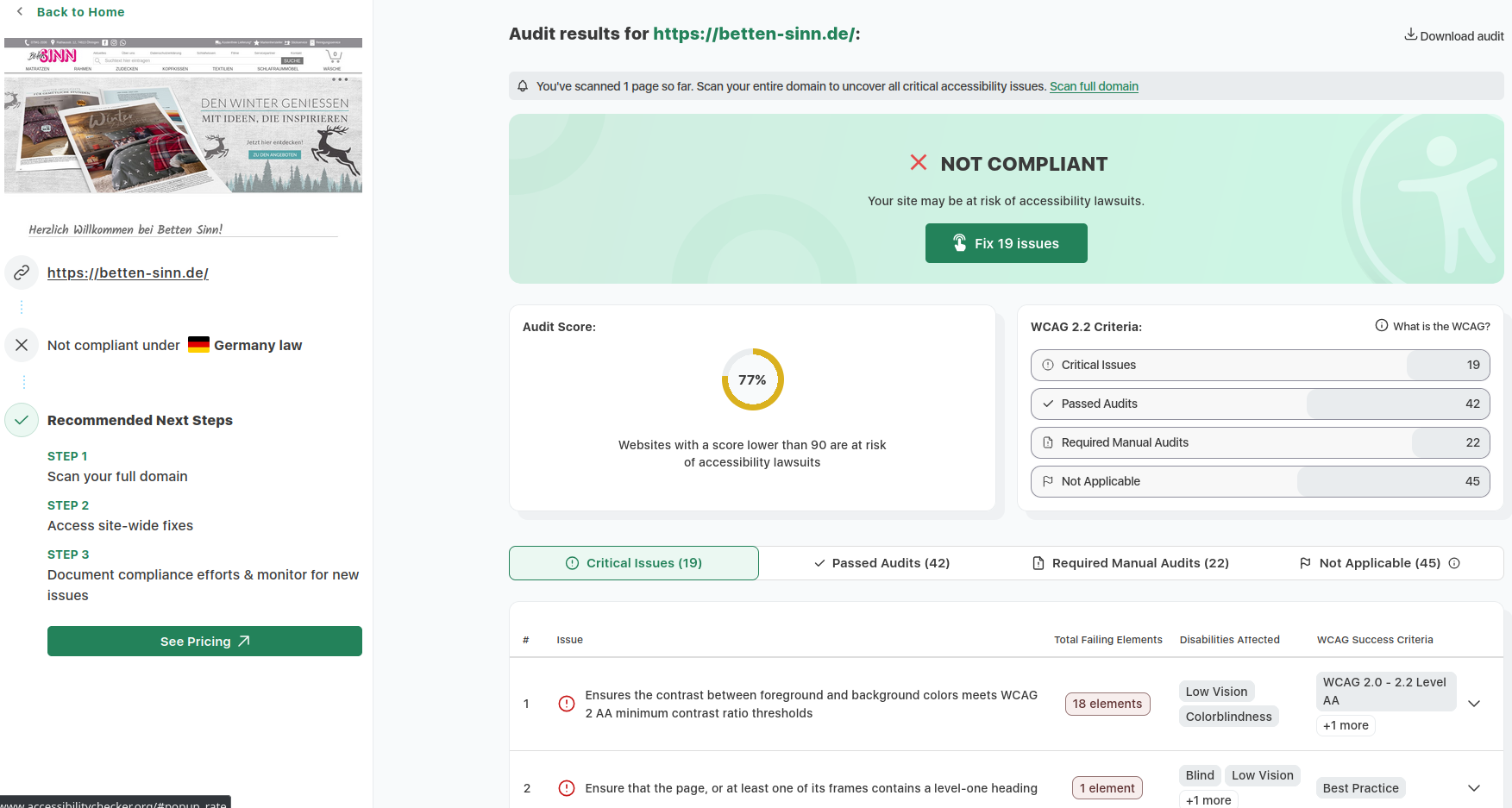Click the info icon after Not Applicable tab
This screenshot has width=1512, height=808.
point(1454,563)
